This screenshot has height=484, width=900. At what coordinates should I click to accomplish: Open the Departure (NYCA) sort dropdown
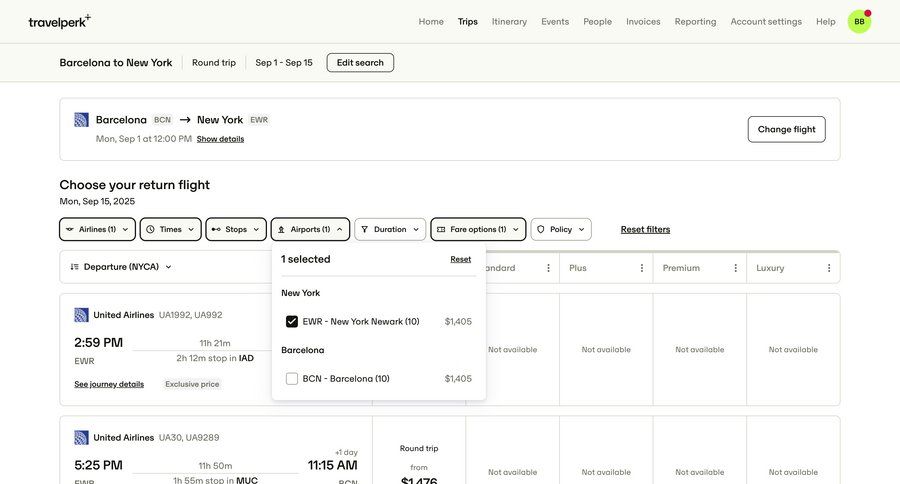coord(121,267)
